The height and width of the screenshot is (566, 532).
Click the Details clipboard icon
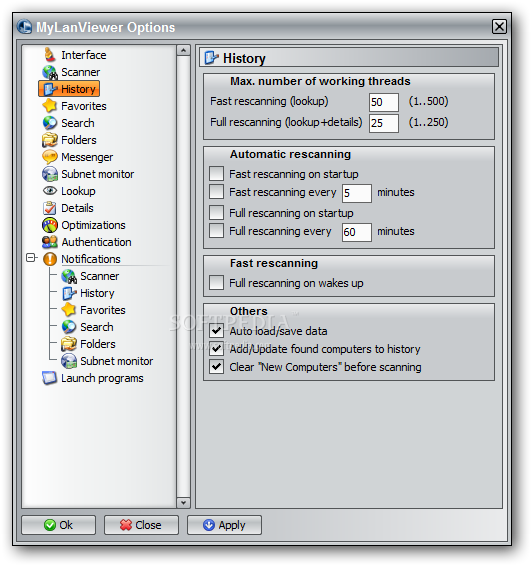pyautogui.click(x=50, y=208)
